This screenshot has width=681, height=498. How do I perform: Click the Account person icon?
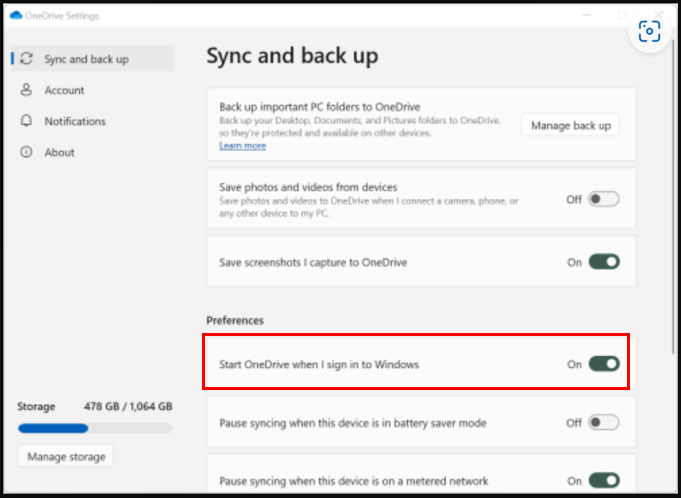click(x=26, y=90)
